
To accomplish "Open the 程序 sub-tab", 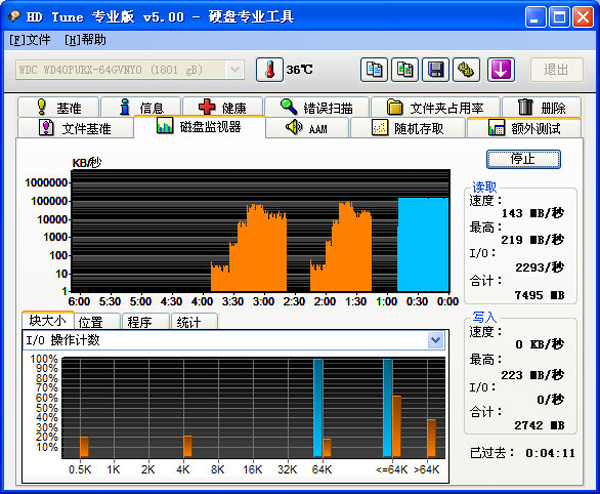I will [146, 322].
